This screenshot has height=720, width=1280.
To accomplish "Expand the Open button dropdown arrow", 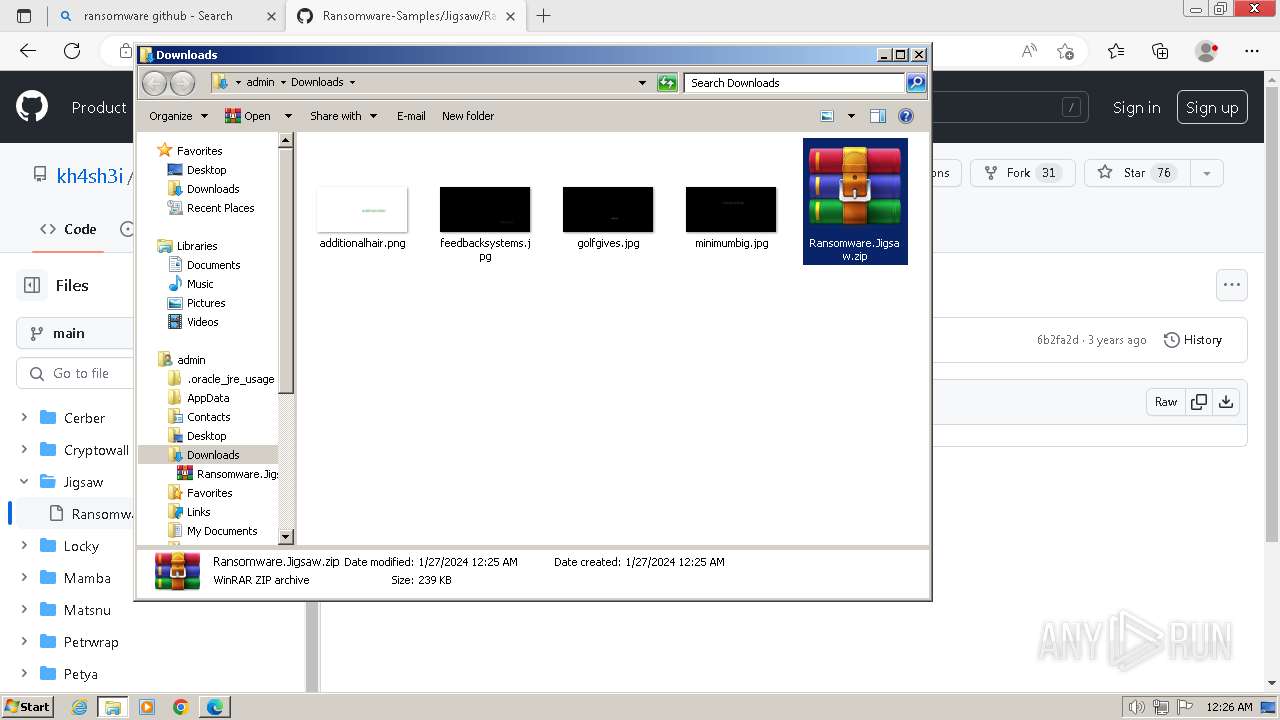I will [288, 116].
